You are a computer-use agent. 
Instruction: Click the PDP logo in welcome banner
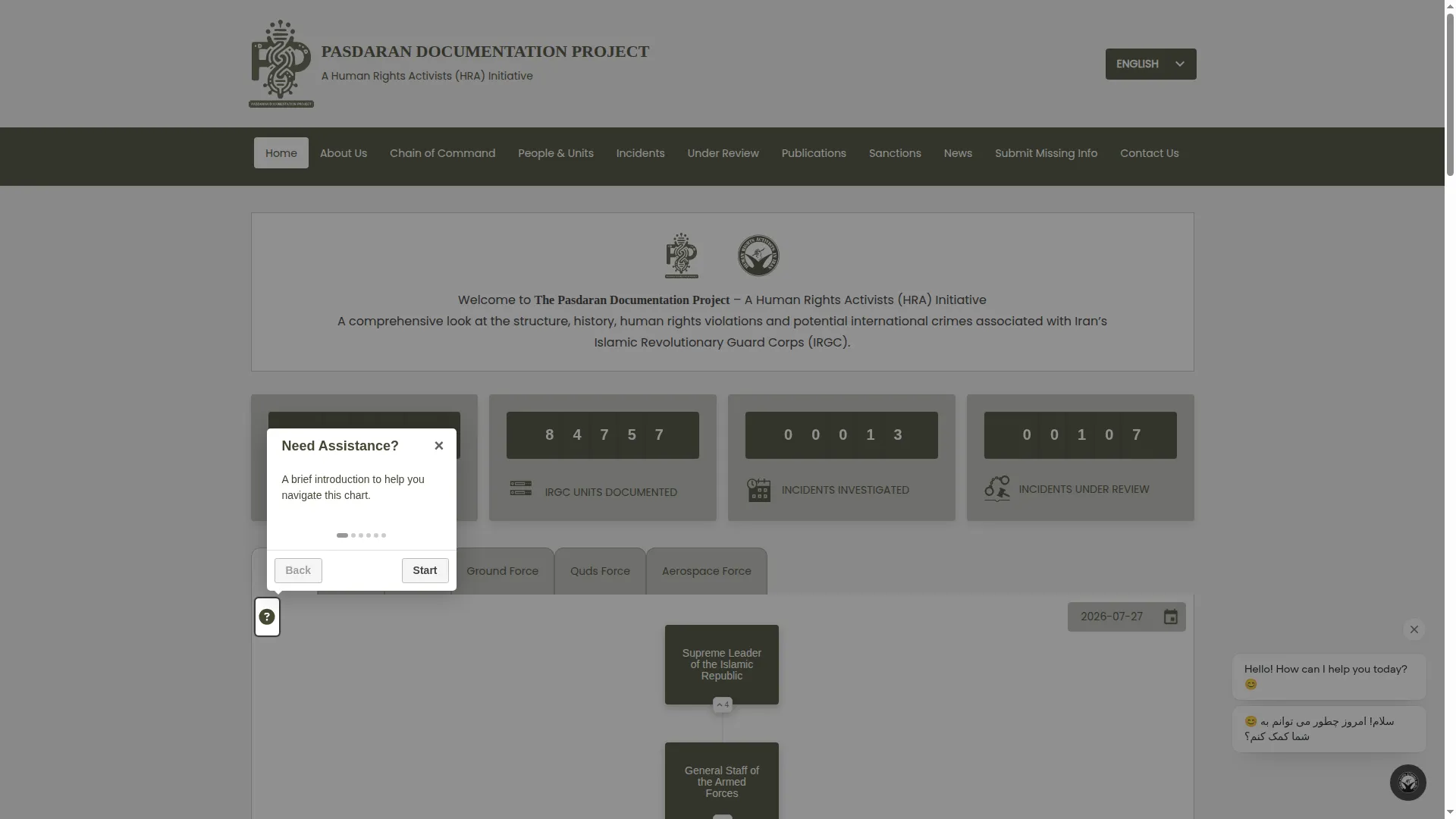[681, 255]
